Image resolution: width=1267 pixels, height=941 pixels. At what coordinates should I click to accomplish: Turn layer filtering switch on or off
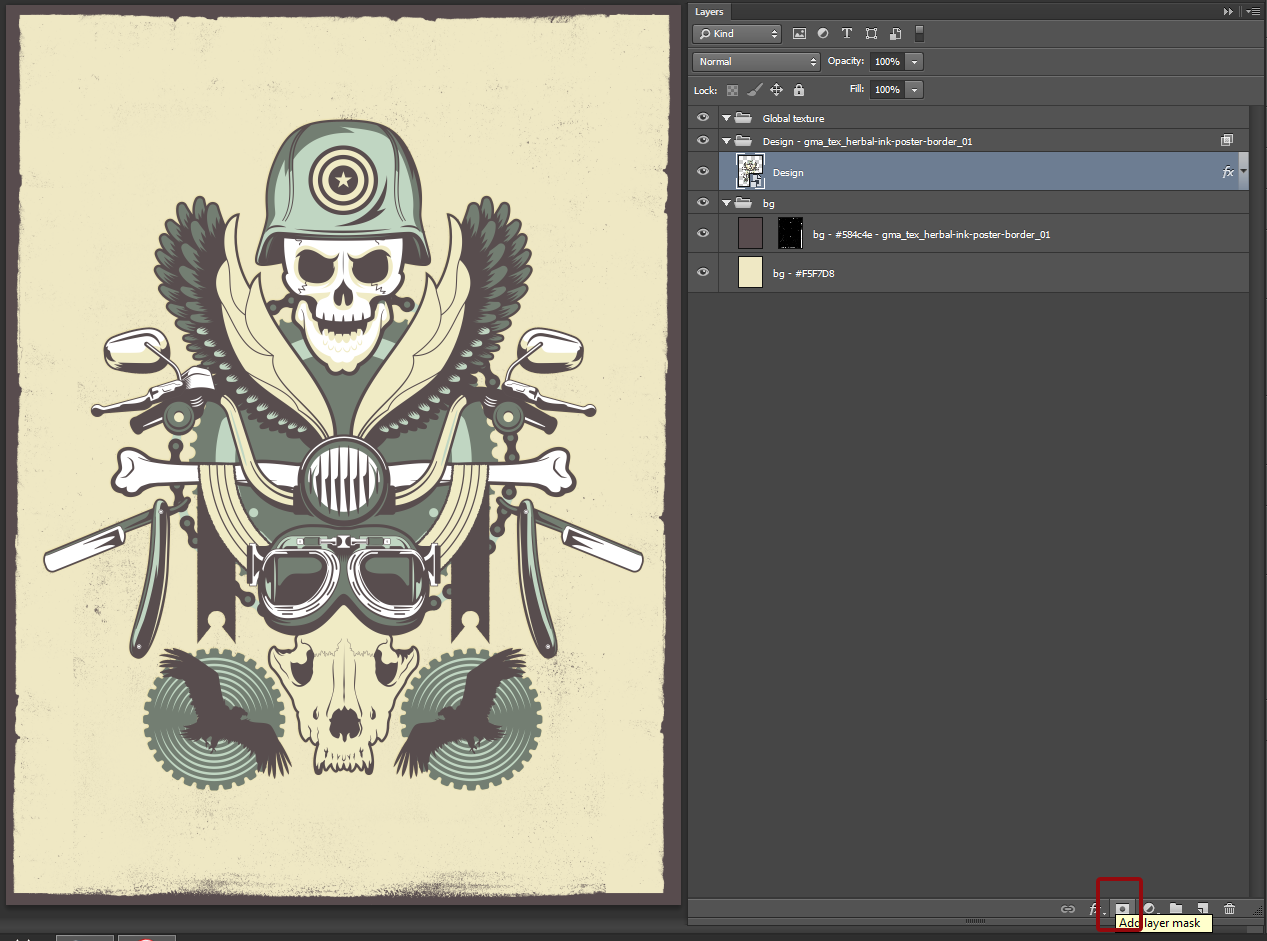click(x=919, y=34)
